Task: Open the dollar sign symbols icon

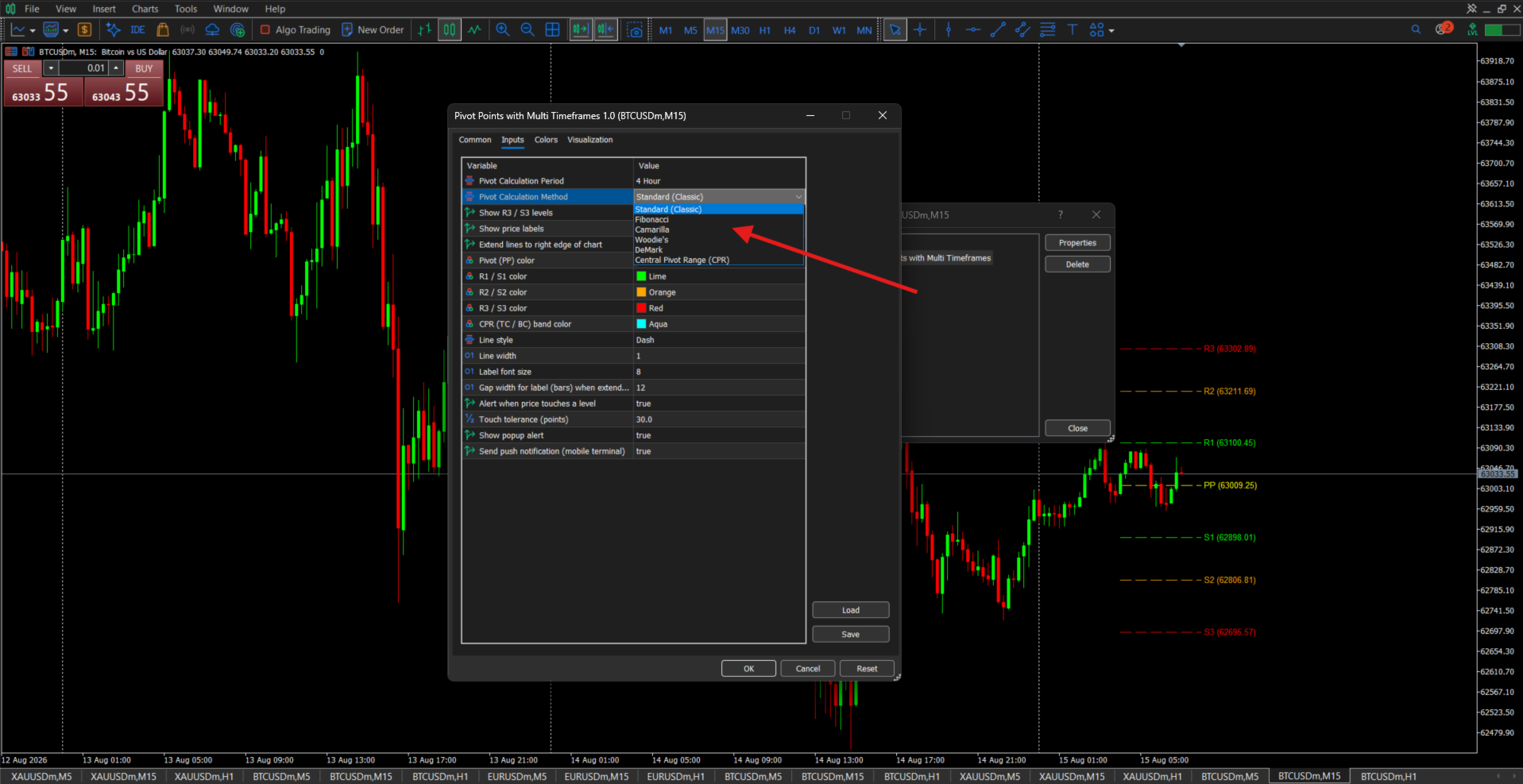Action: click(84, 29)
